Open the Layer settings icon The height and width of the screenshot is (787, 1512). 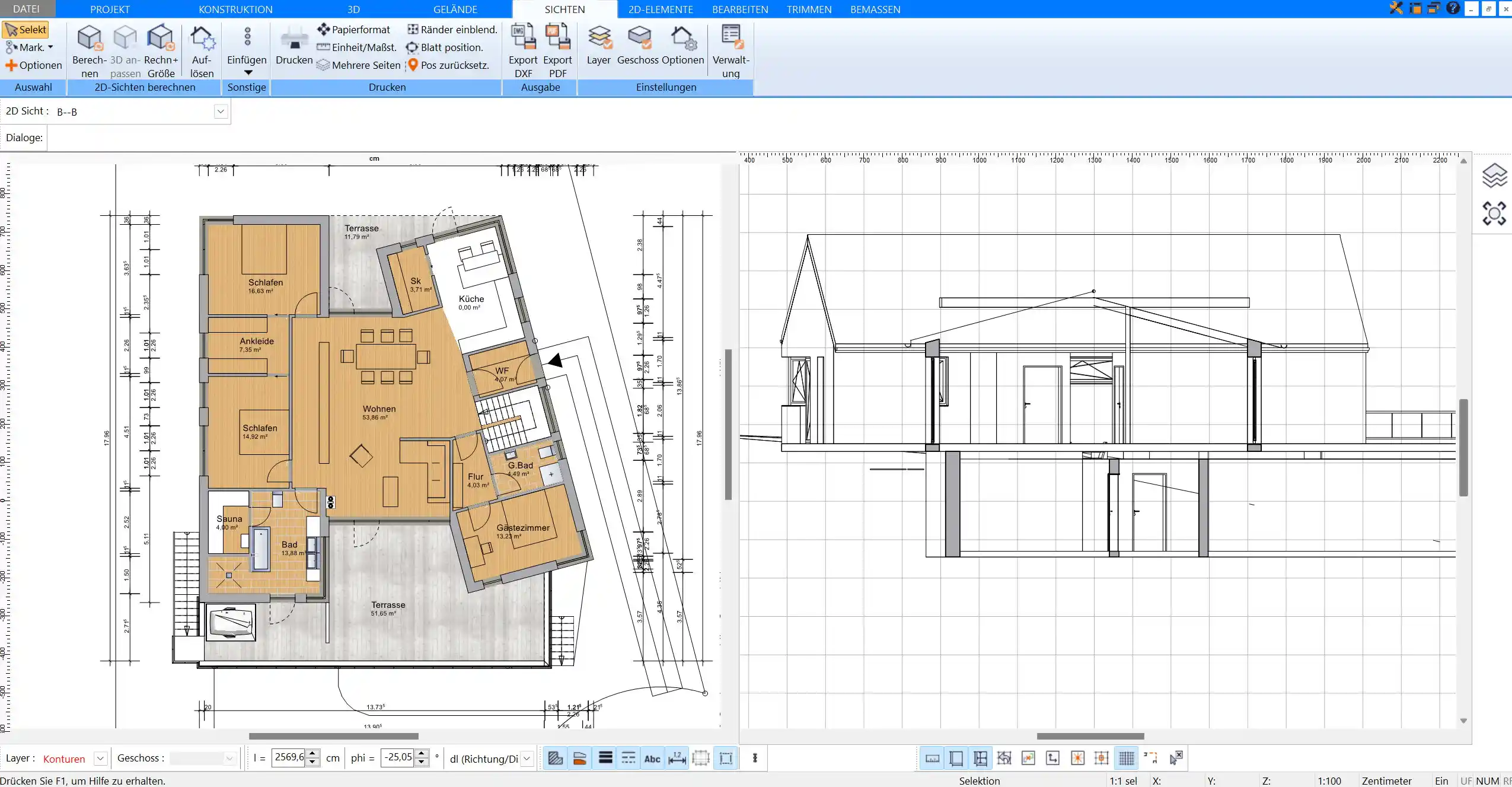[599, 37]
